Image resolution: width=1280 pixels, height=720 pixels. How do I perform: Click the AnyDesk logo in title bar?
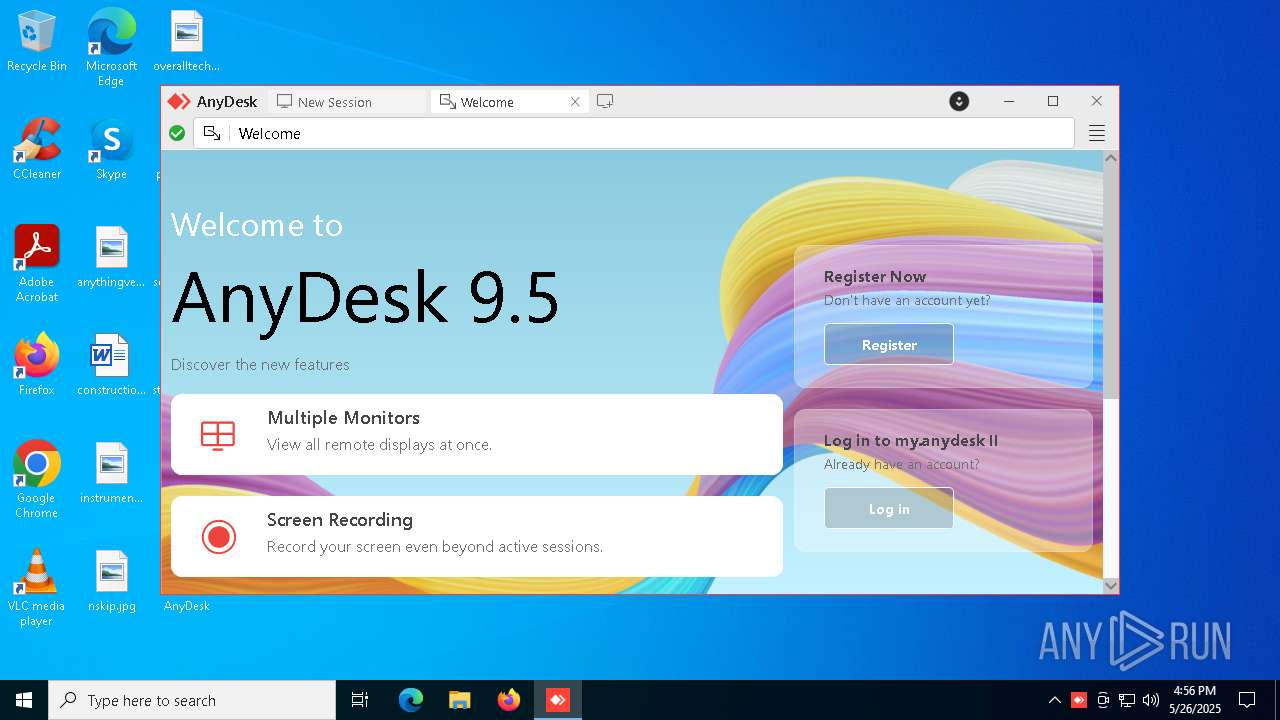212,101
